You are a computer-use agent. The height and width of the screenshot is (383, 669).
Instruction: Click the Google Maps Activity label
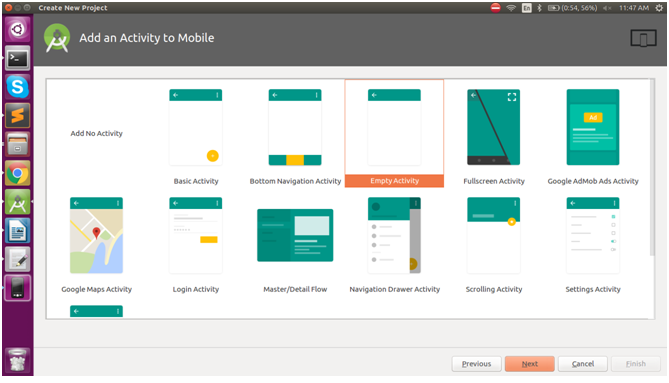(96, 289)
